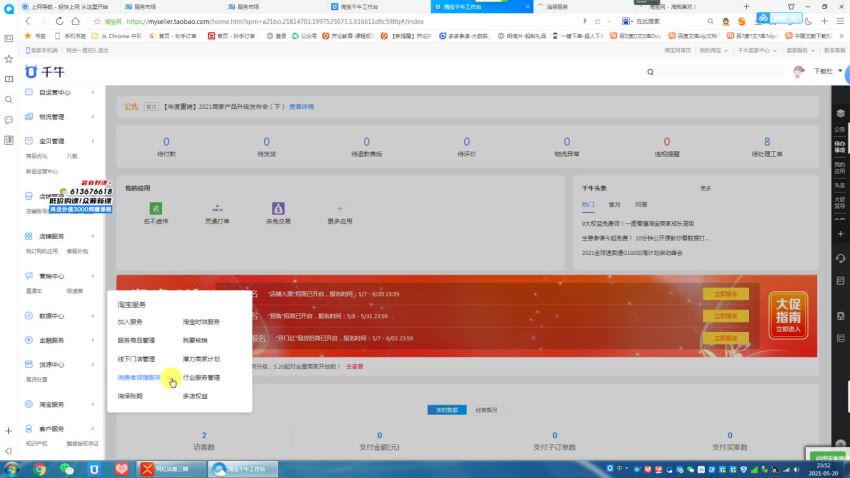Collapse browser left rail with bottom arrow icon

click(9, 451)
